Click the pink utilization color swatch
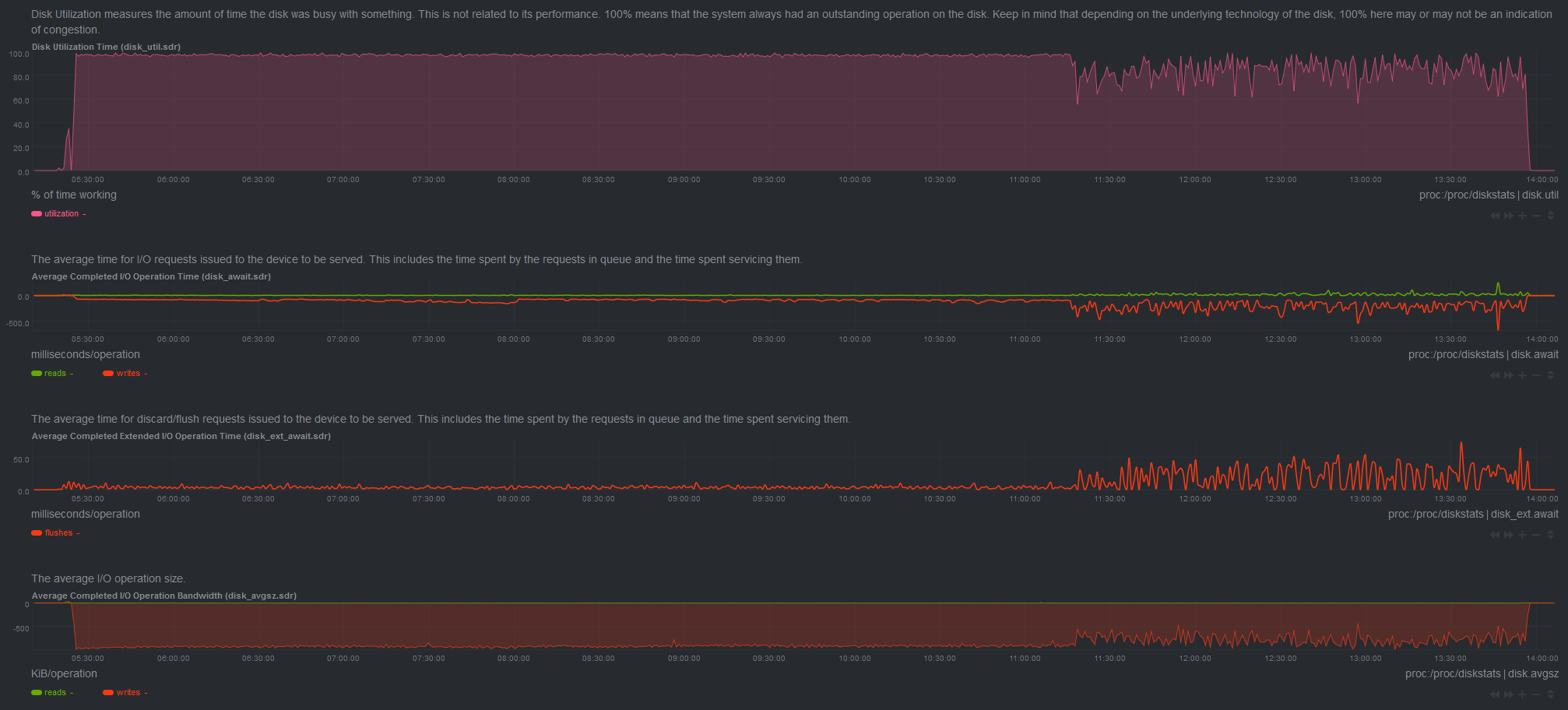The width and height of the screenshot is (1568, 710). pyautogui.click(x=37, y=213)
